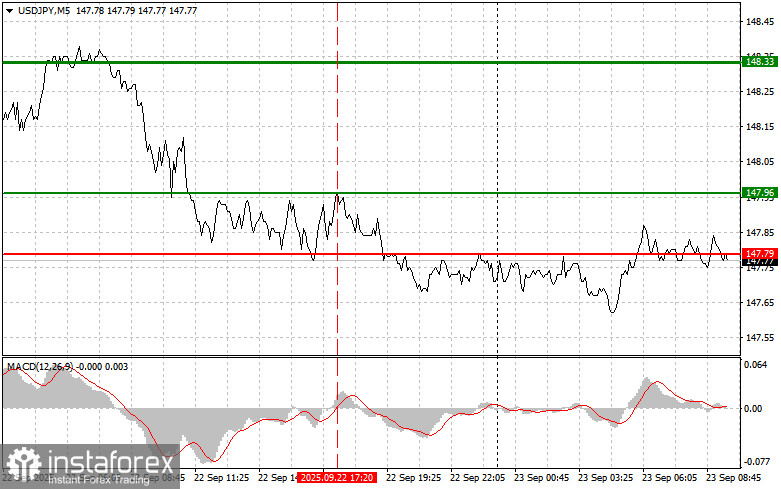781x489 pixels.
Task: Click the 147.85 price axis value
Action: 760,233
